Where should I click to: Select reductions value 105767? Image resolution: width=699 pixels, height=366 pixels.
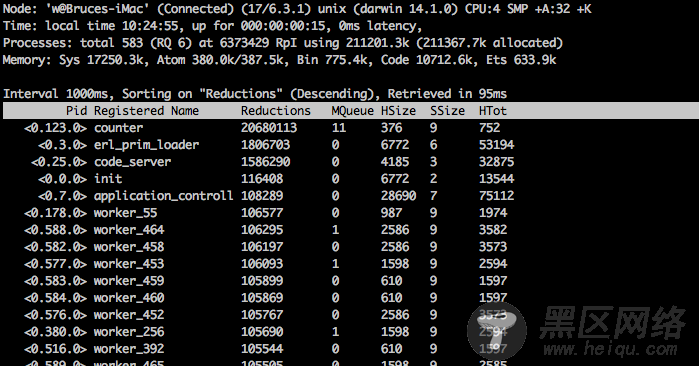click(262, 315)
